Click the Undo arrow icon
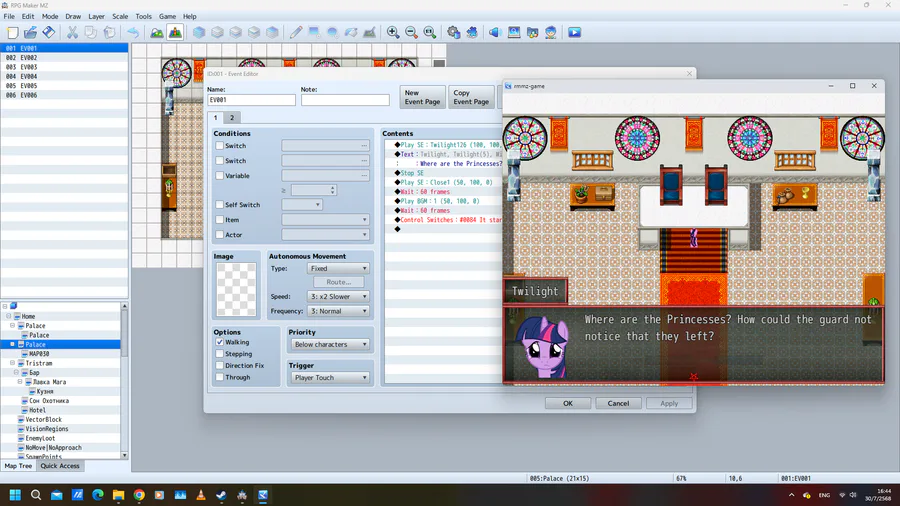900x506 pixels. pos(133,33)
